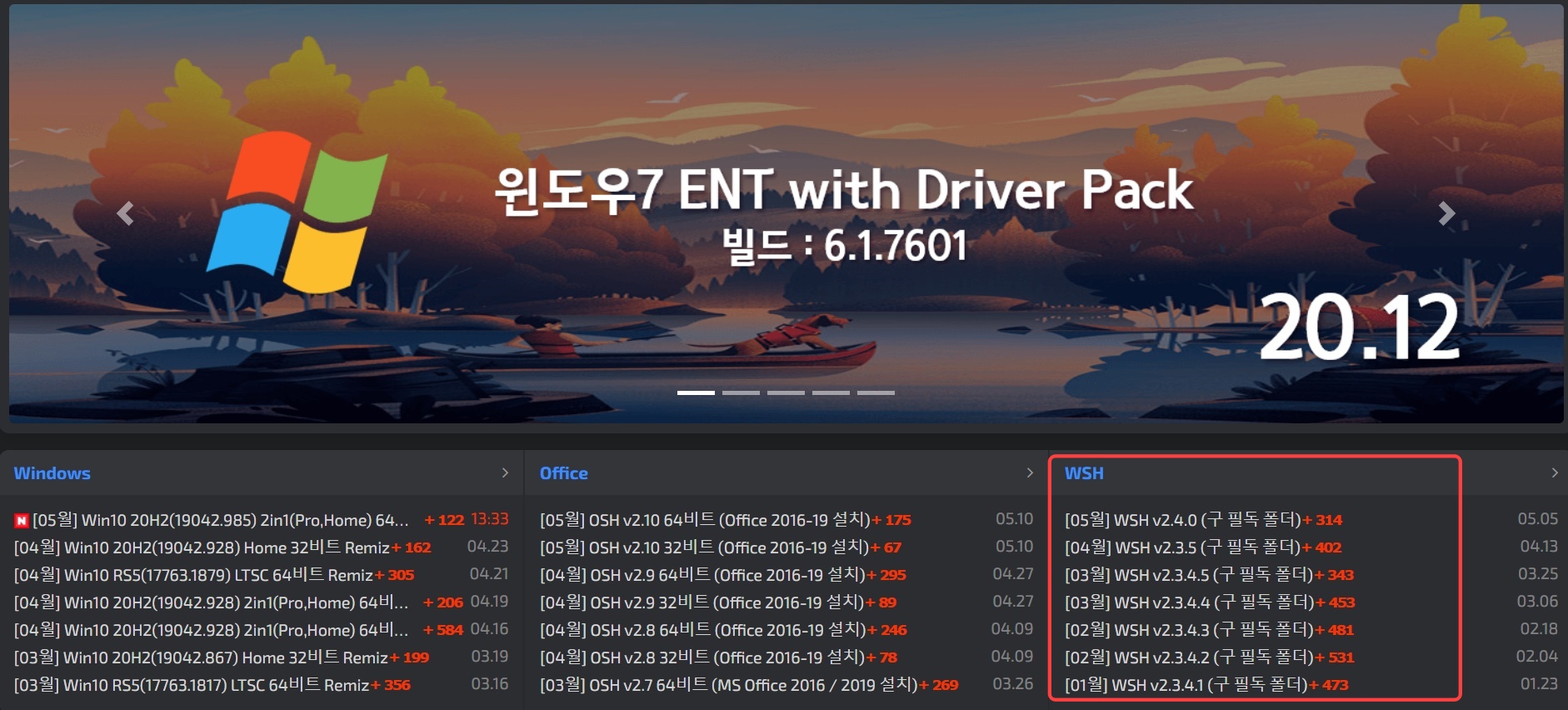
Task: Click the +314 comment count on WSH v2.4.0
Action: [1322, 520]
